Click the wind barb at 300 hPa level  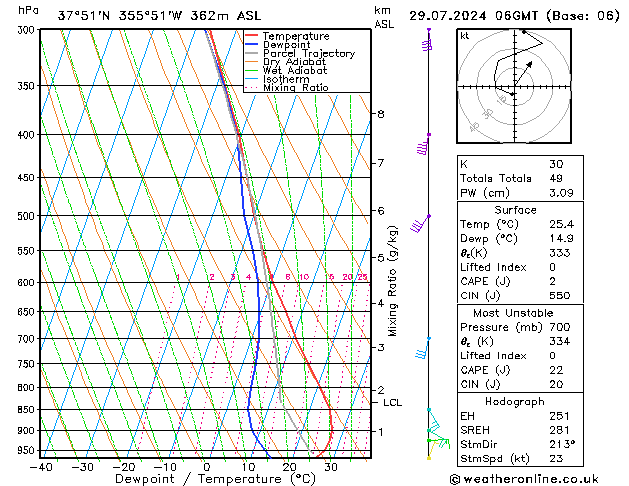pyautogui.click(x=428, y=40)
